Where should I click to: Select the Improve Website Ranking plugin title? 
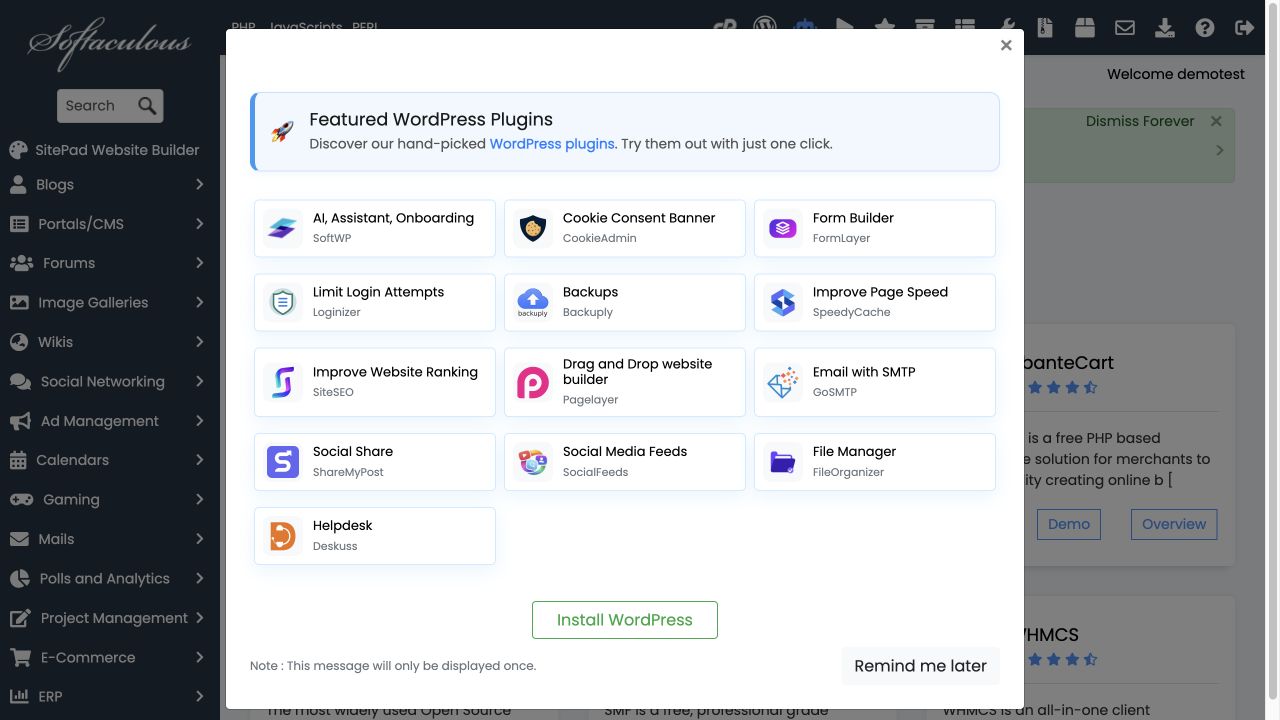click(395, 372)
